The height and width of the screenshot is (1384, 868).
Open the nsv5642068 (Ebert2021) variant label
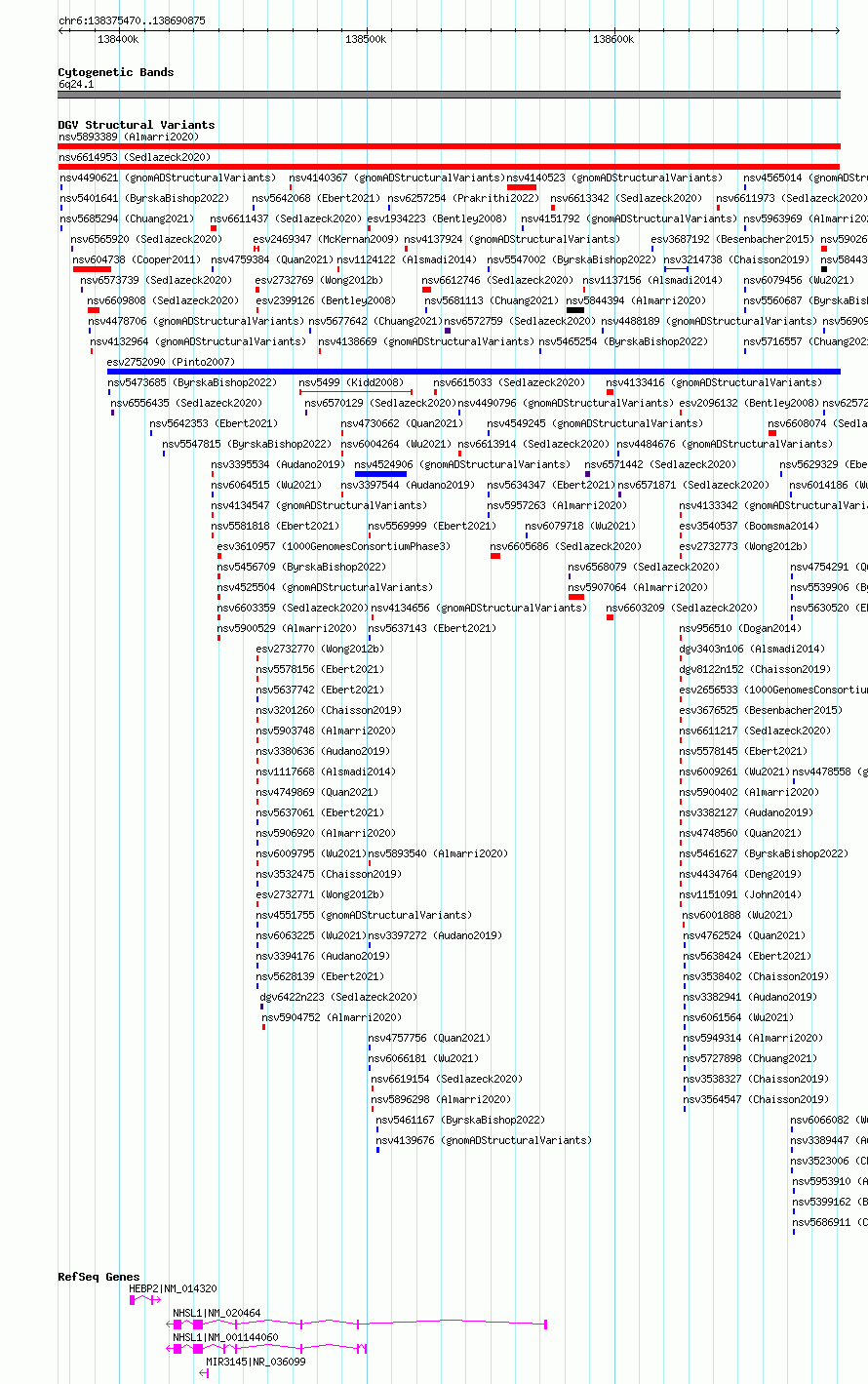pos(317,198)
